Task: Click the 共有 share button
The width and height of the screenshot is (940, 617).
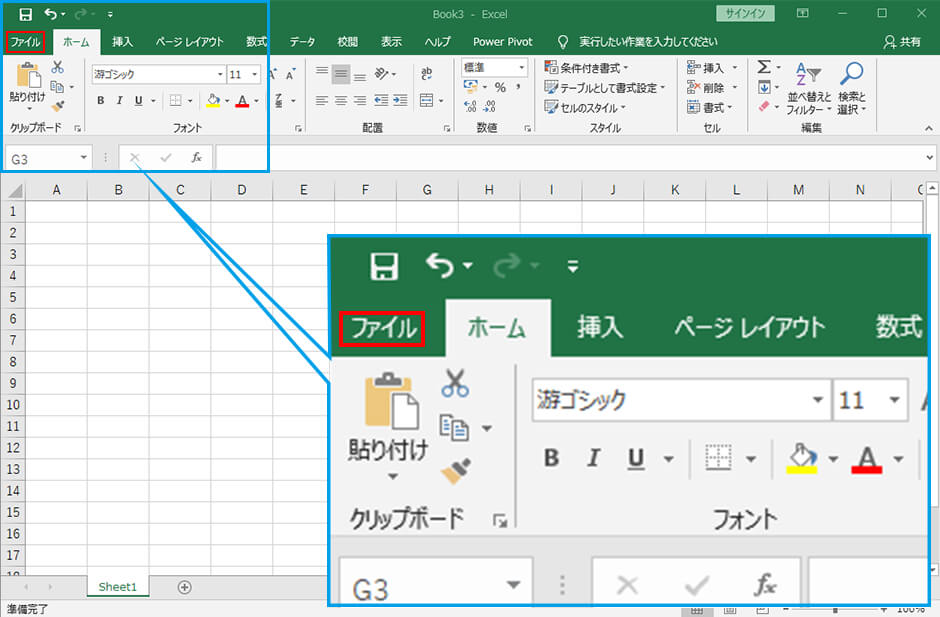Action: [x=902, y=41]
